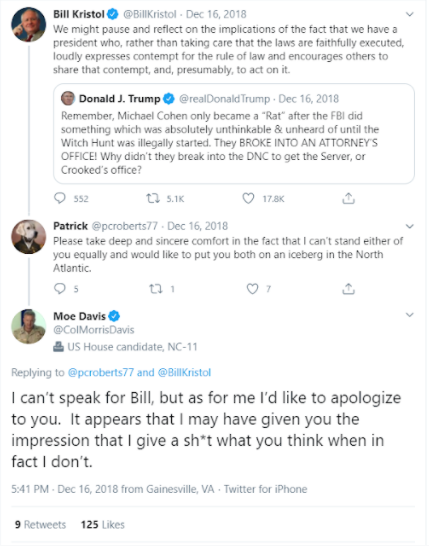
Task: Open @BillKristol link in Replying to line
Action: [x=185, y=372]
